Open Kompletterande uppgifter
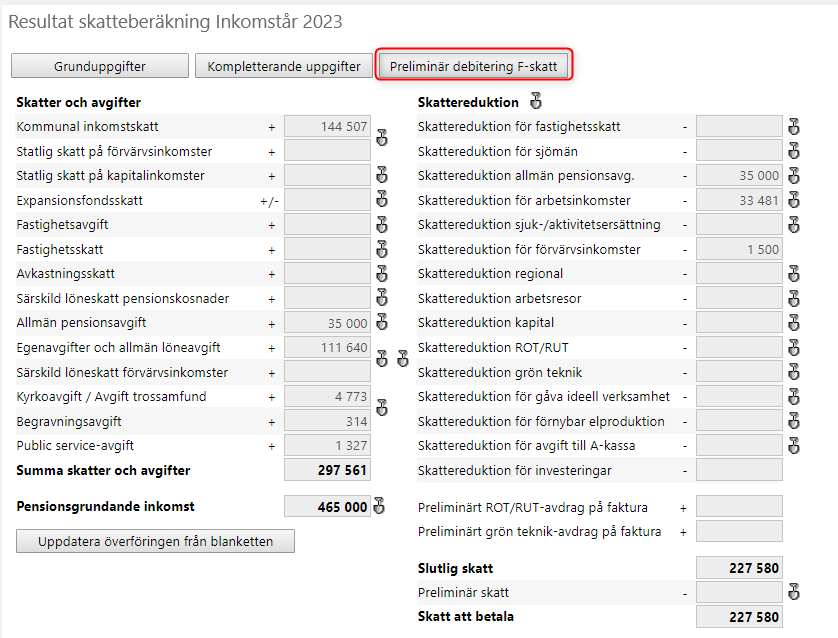The width and height of the screenshot is (838, 638). 284,66
